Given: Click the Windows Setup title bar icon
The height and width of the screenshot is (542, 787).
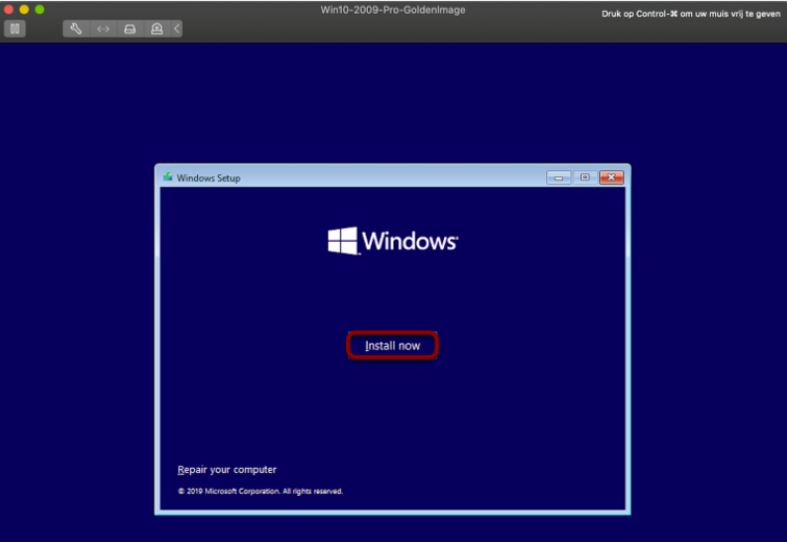Looking at the screenshot, I should (x=168, y=177).
